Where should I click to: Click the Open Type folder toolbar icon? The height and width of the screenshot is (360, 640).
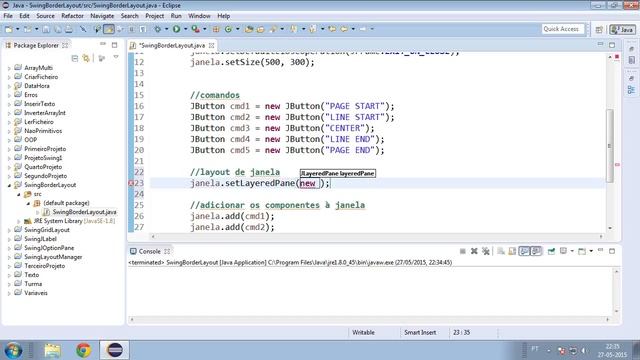point(249,29)
